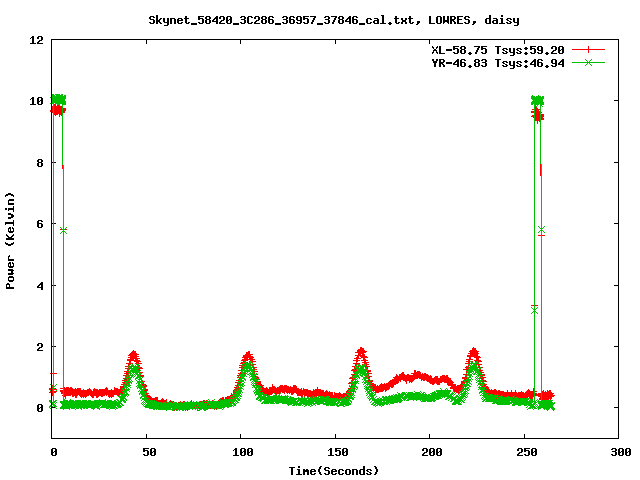Click the red peak near 163 seconds
Screen dimensions: 640x480
(361, 352)
